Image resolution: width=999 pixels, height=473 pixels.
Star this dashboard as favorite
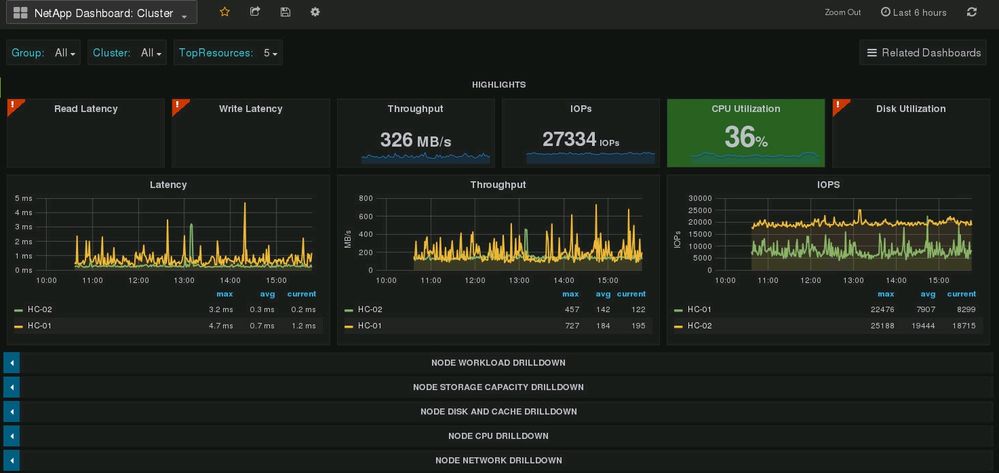click(224, 12)
